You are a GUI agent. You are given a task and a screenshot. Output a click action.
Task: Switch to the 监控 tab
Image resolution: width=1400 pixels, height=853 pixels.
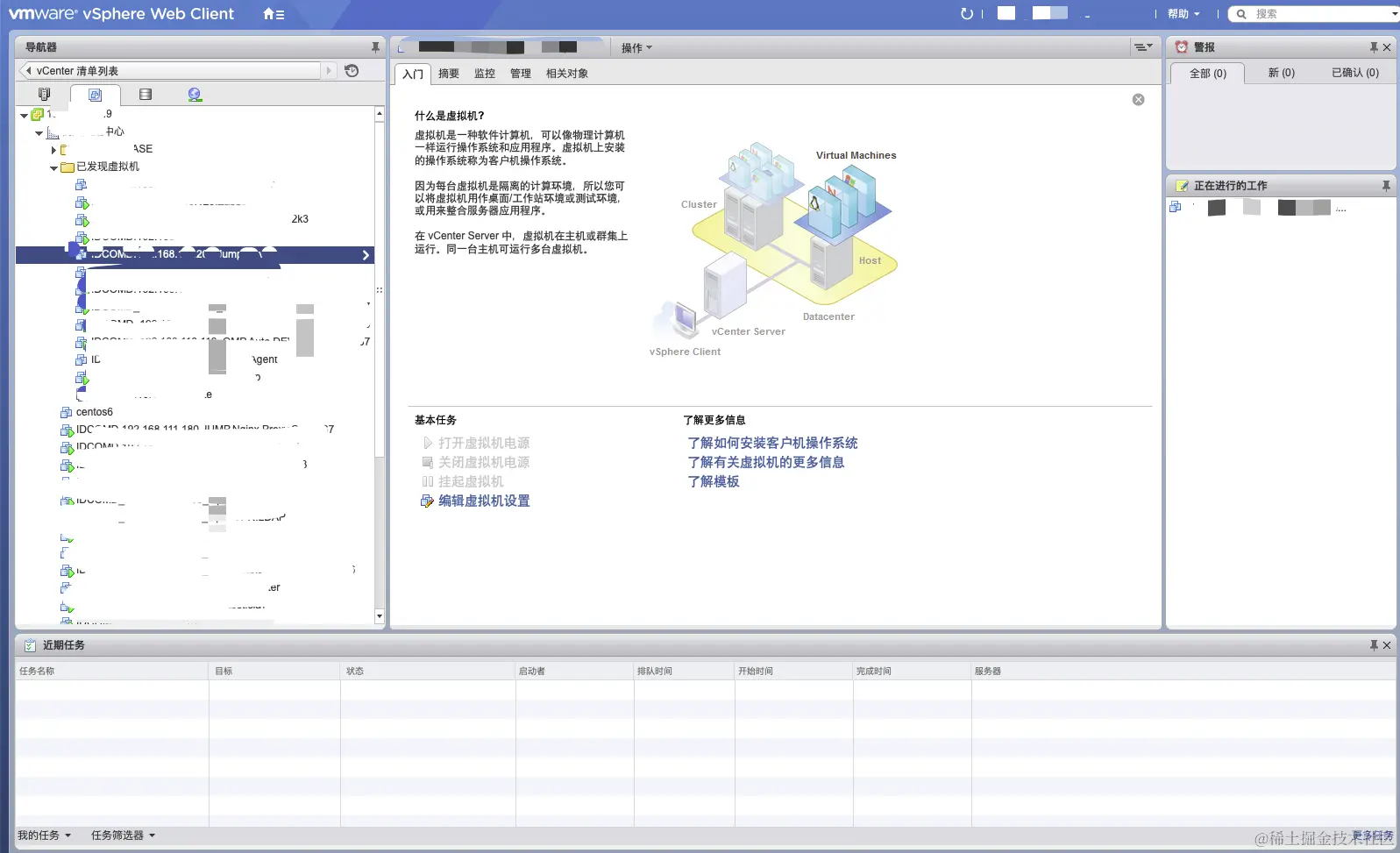click(x=485, y=74)
